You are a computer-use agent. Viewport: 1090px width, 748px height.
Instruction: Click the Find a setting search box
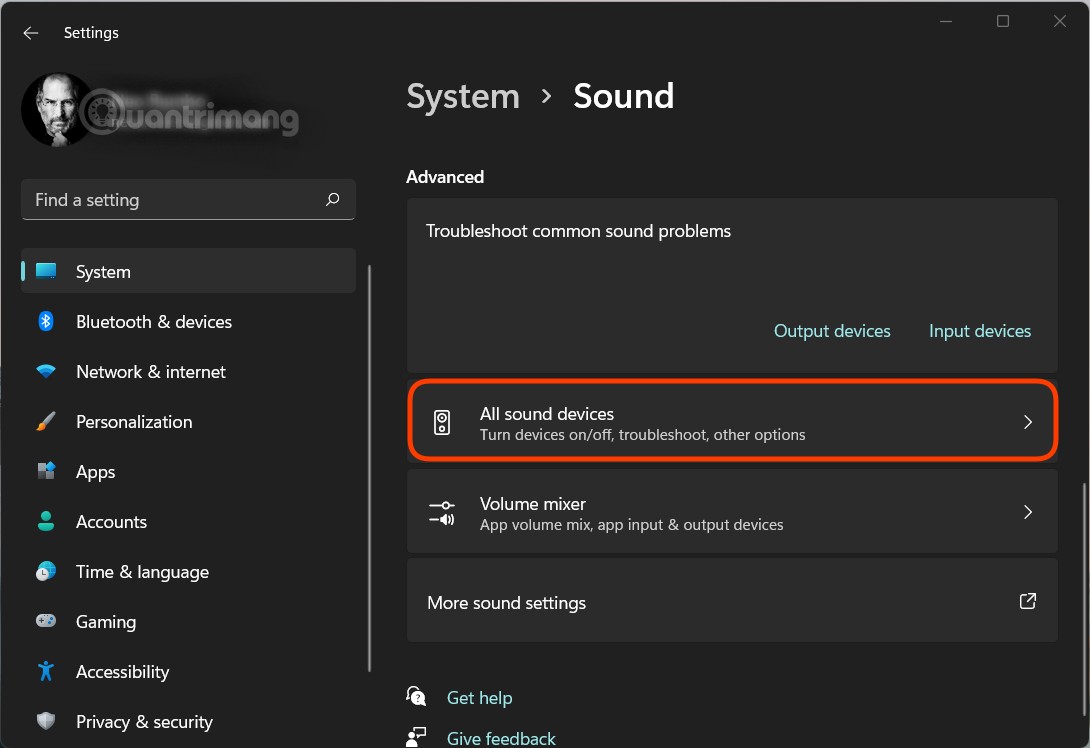pyautogui.click(x=175, y=200)
